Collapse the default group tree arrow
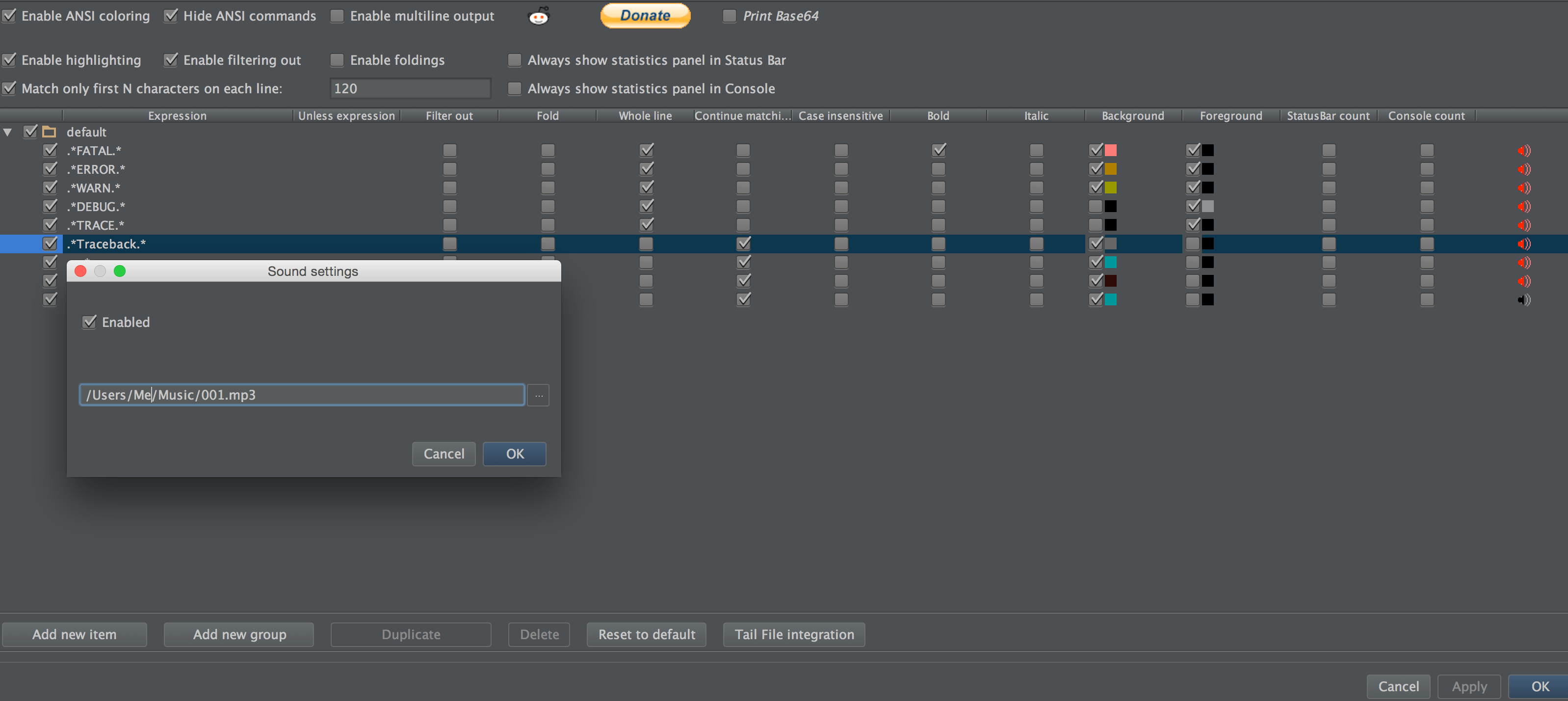Viewport: 1568px width, 701px height. point(8,132)
